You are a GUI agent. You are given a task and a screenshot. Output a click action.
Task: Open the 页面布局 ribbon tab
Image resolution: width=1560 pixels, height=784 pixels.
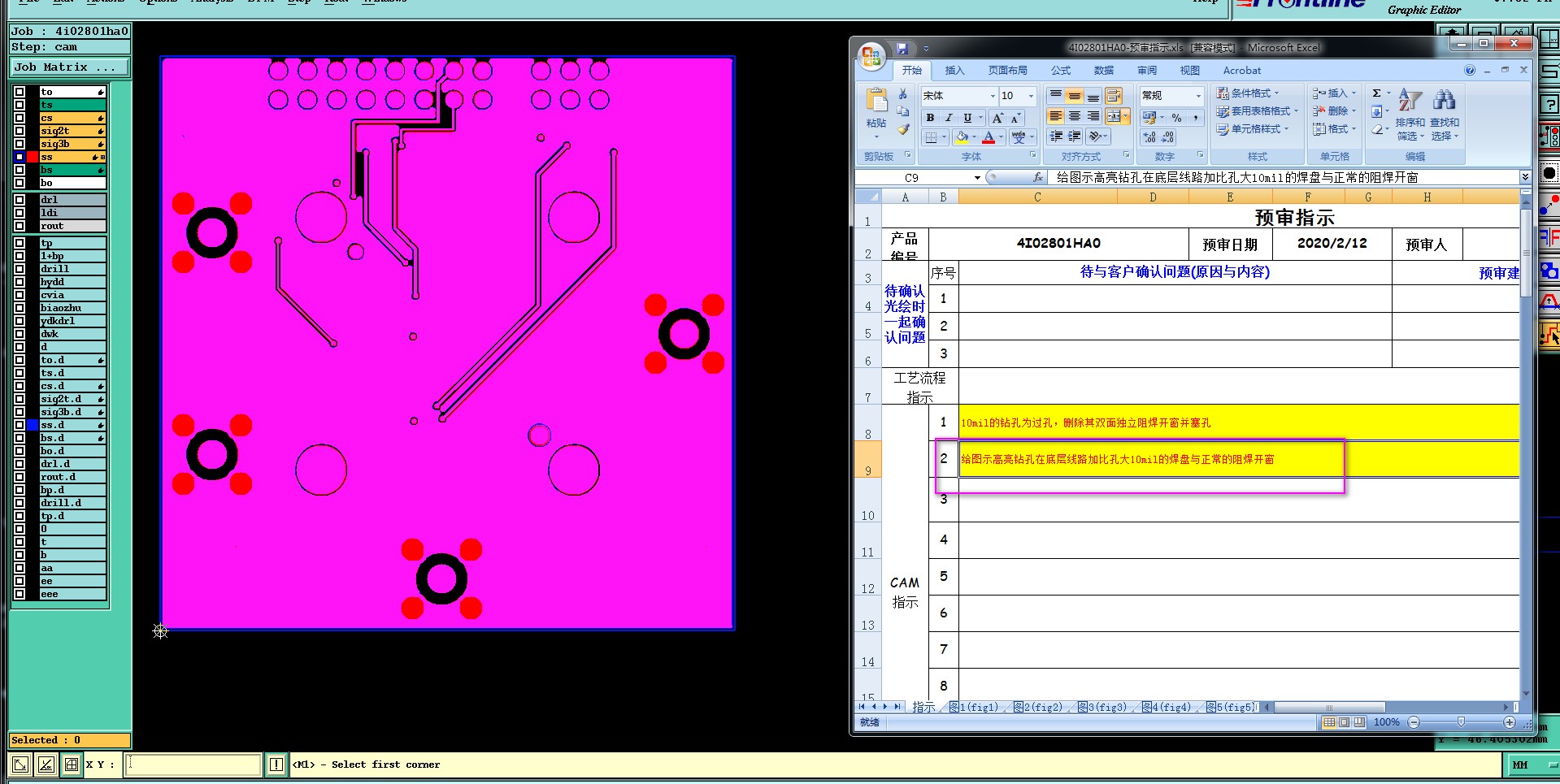1007,71
